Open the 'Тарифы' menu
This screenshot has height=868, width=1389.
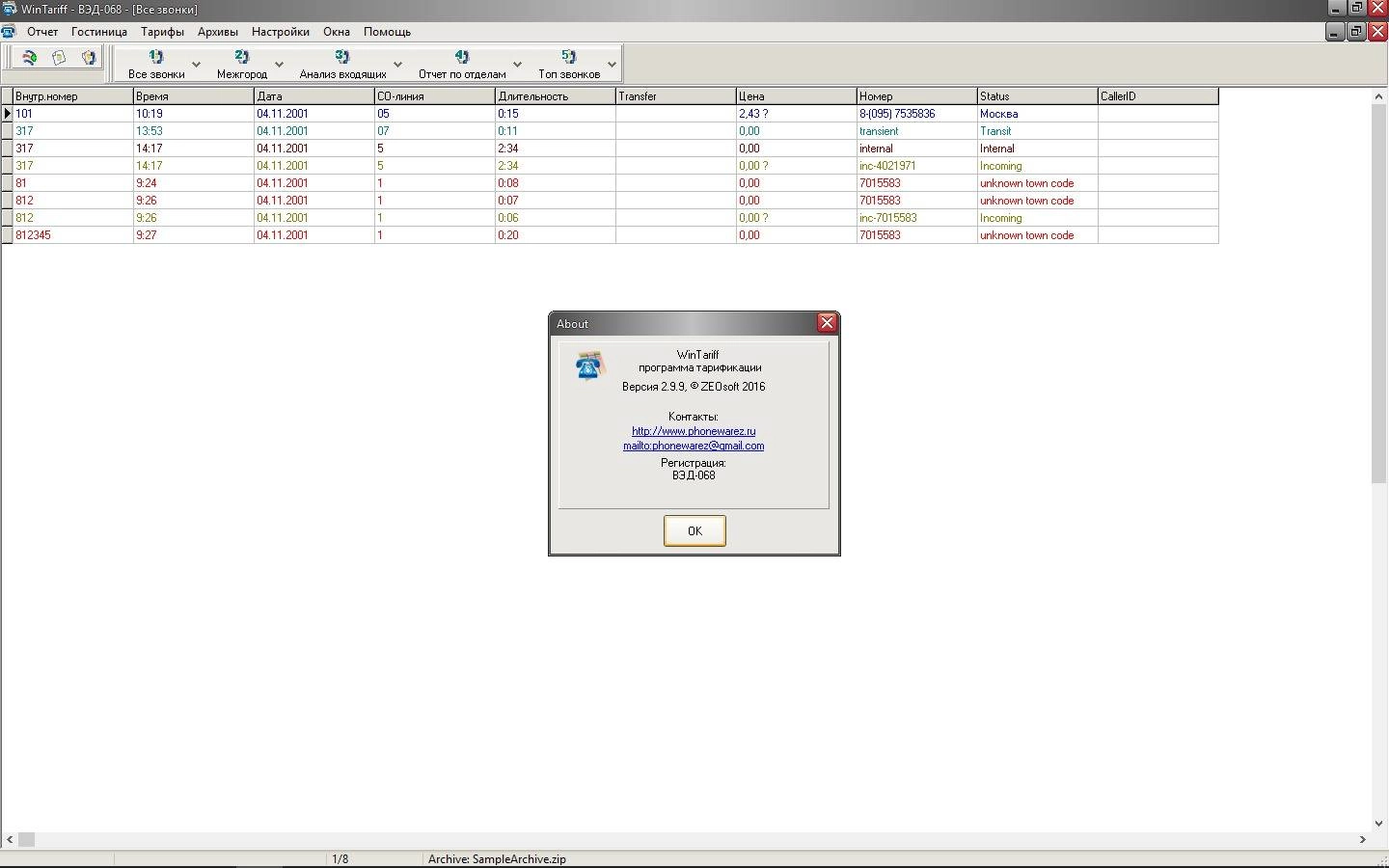(162, 32)
